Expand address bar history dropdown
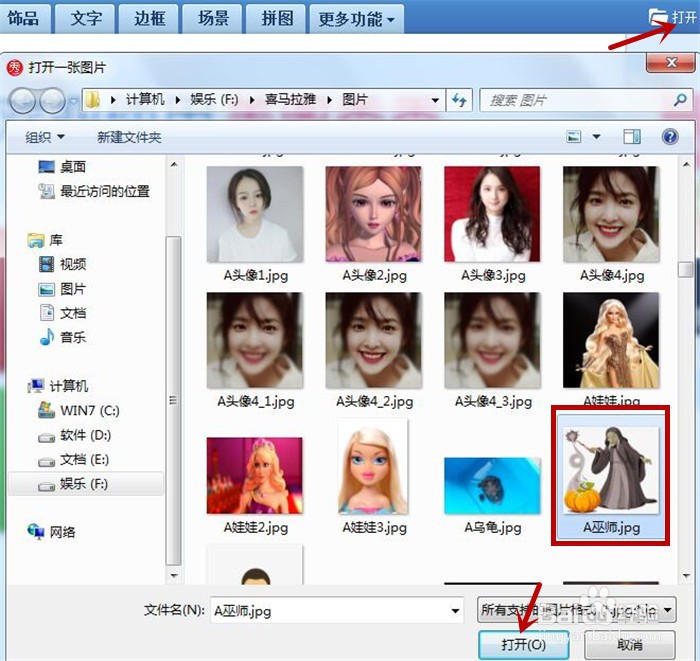 435,100
